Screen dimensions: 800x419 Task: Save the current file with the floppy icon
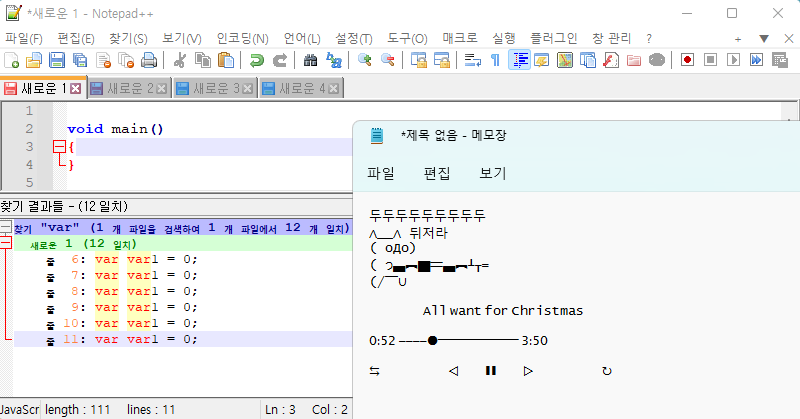point(57,60)
